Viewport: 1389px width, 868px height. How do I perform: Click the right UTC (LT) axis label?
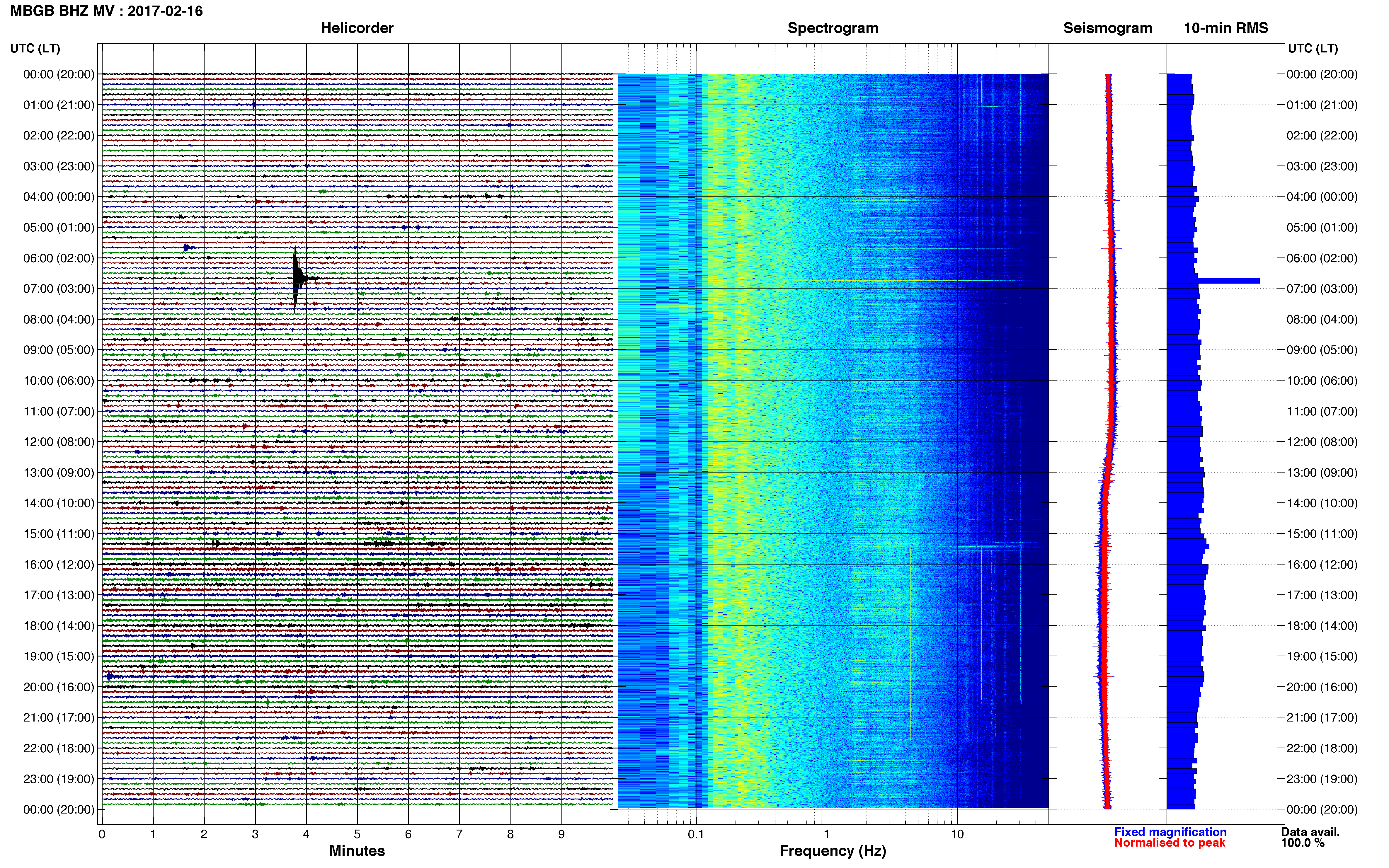tap(1313, 48)
